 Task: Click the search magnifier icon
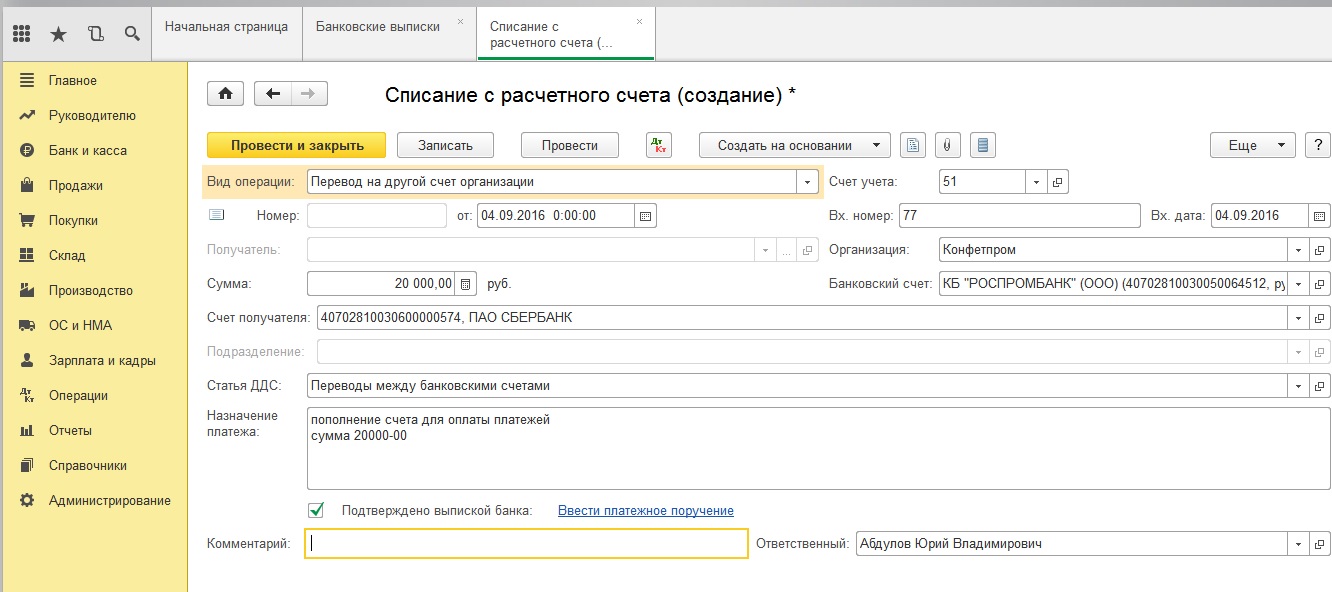pos(132,34)
